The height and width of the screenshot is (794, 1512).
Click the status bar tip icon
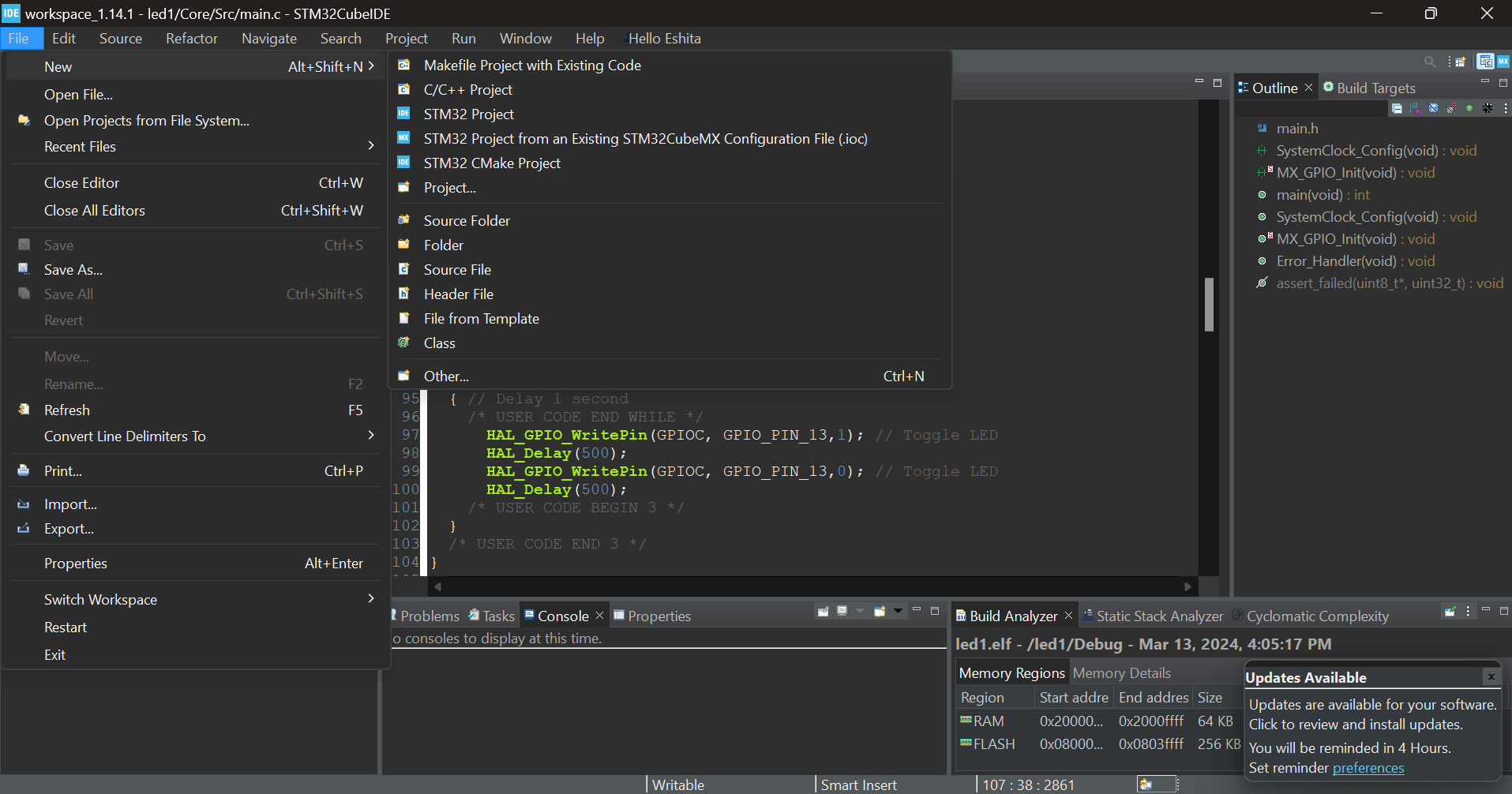(1146, 785)
